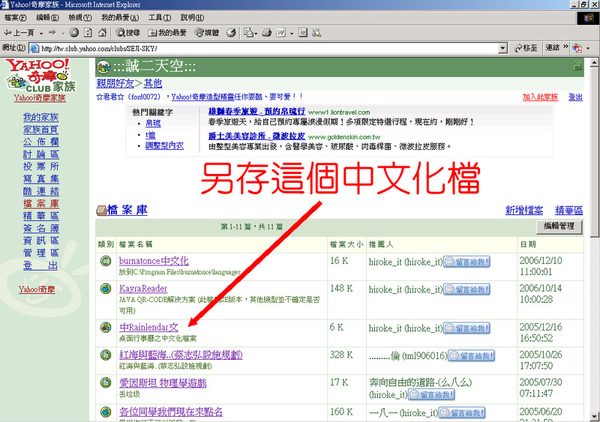Open the Media (媒體) toolbar button
The image size is (600, 422).
pyautogui.click(x=207, y=33)
